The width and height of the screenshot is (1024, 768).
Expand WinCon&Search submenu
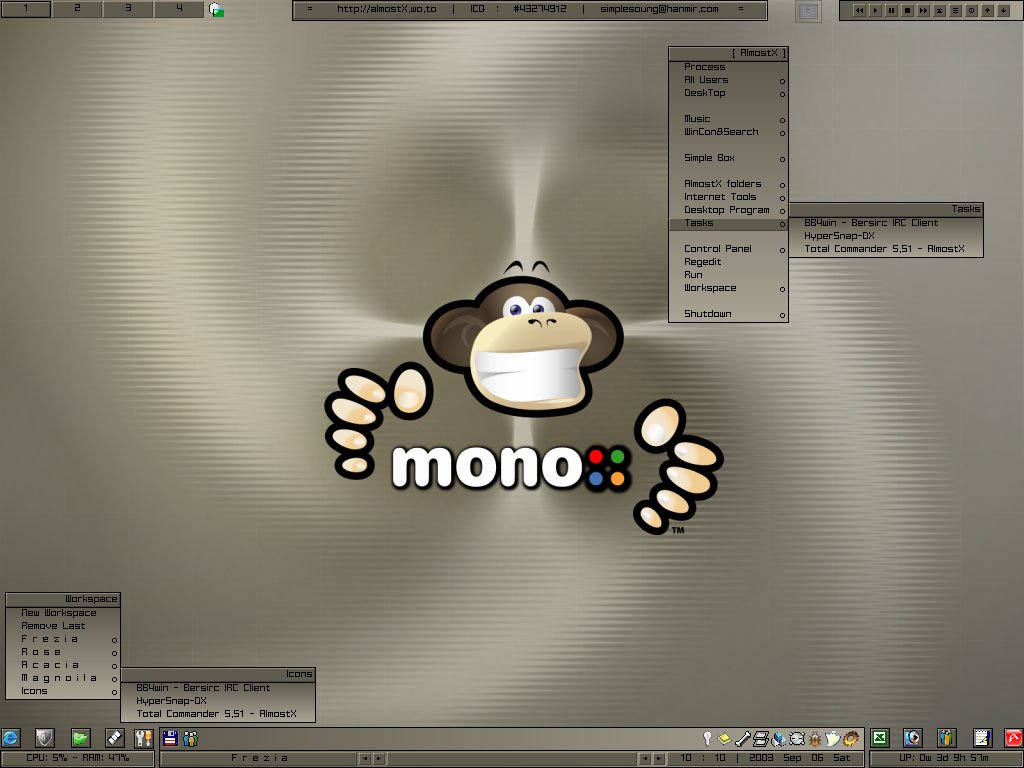pyautogui.click(x=728, y=133)
